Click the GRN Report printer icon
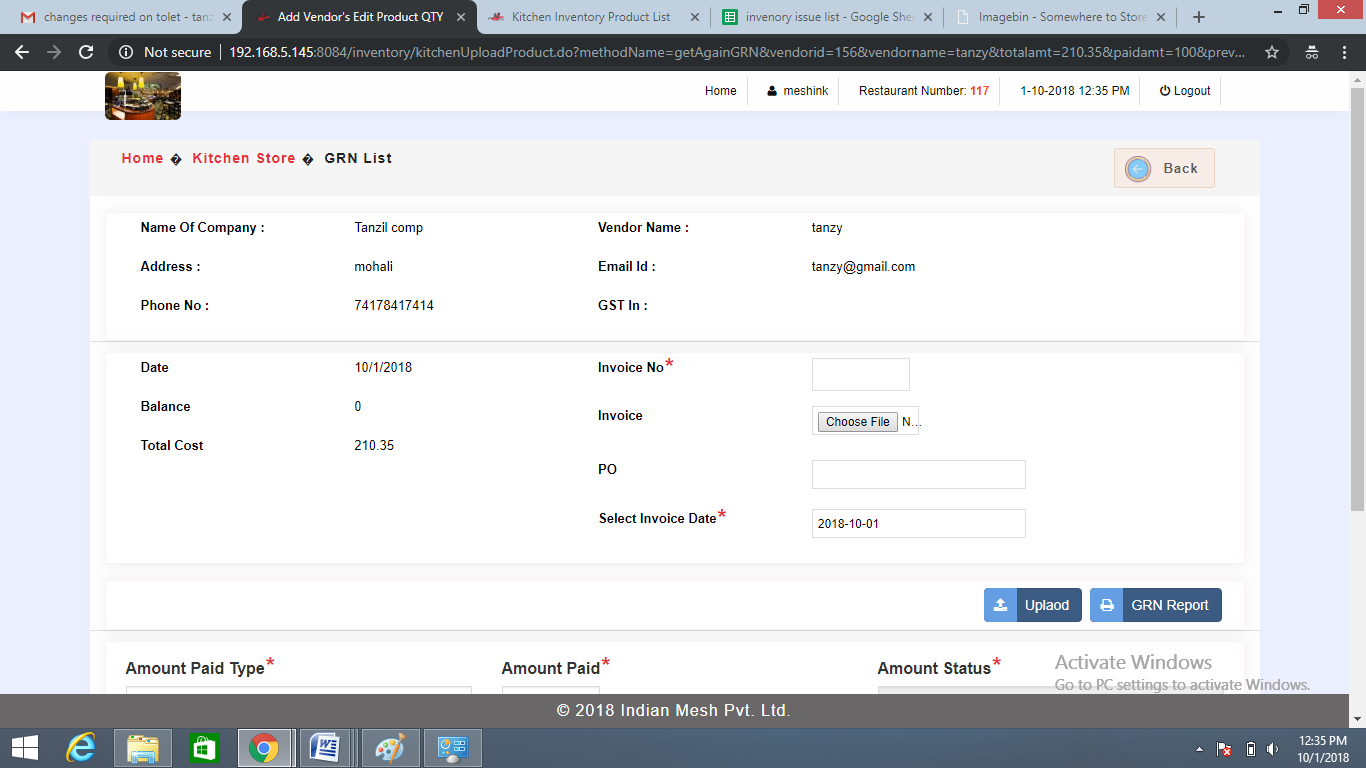The width and height of the screenshot is (1366, 768). 1107,605
